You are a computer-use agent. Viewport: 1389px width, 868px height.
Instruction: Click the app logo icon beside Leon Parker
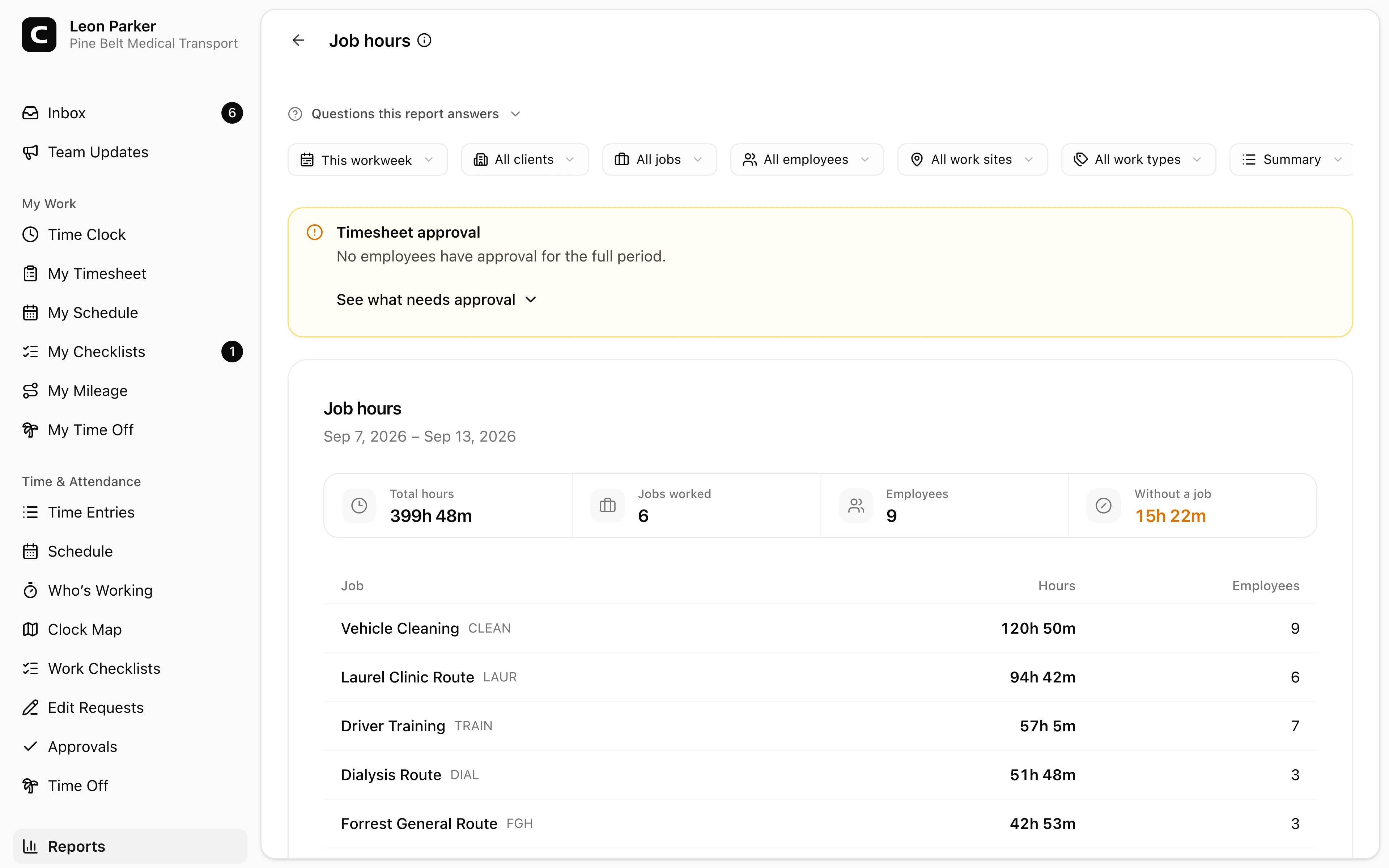(x=39, y=34)
